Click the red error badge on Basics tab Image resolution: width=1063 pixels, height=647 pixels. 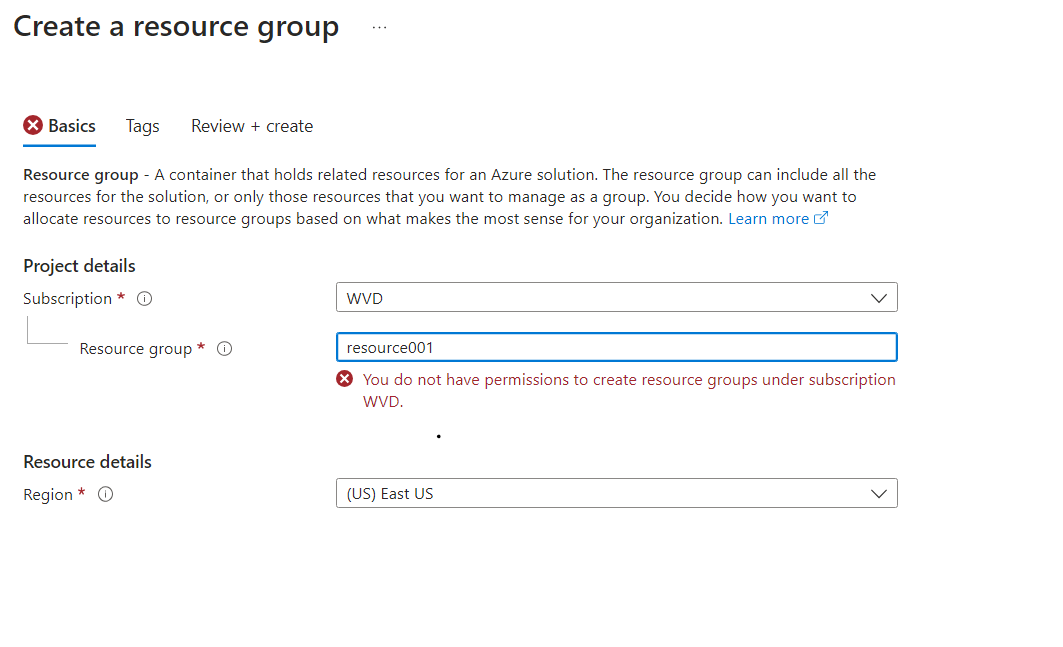coord(31,124)
